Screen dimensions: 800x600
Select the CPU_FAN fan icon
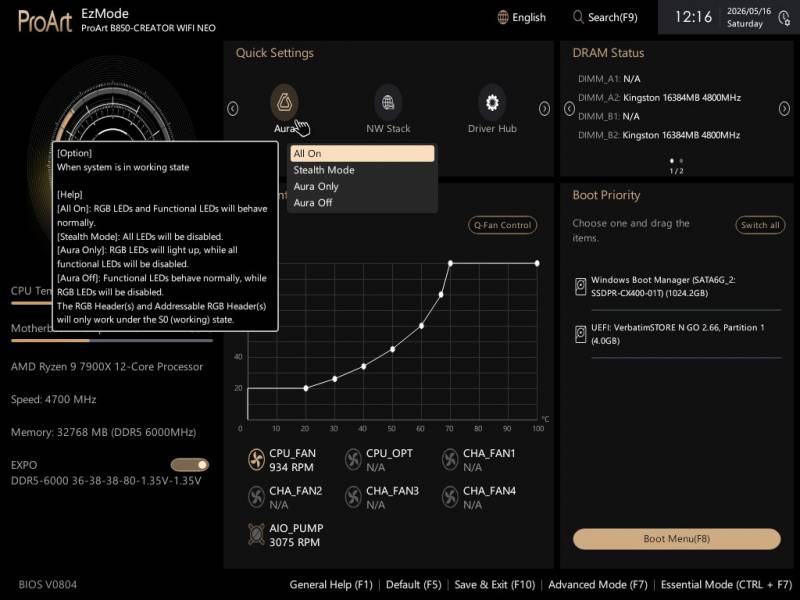coord(256,460)
